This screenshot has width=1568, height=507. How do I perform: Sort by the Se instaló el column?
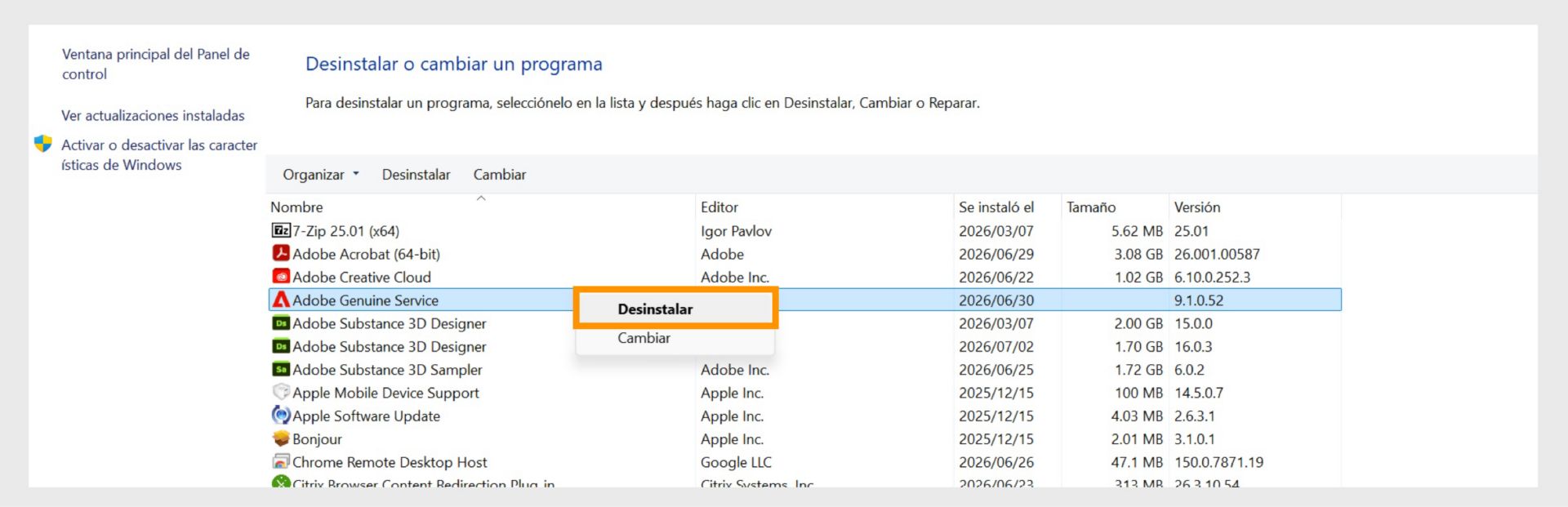click(x=996, y=207)
